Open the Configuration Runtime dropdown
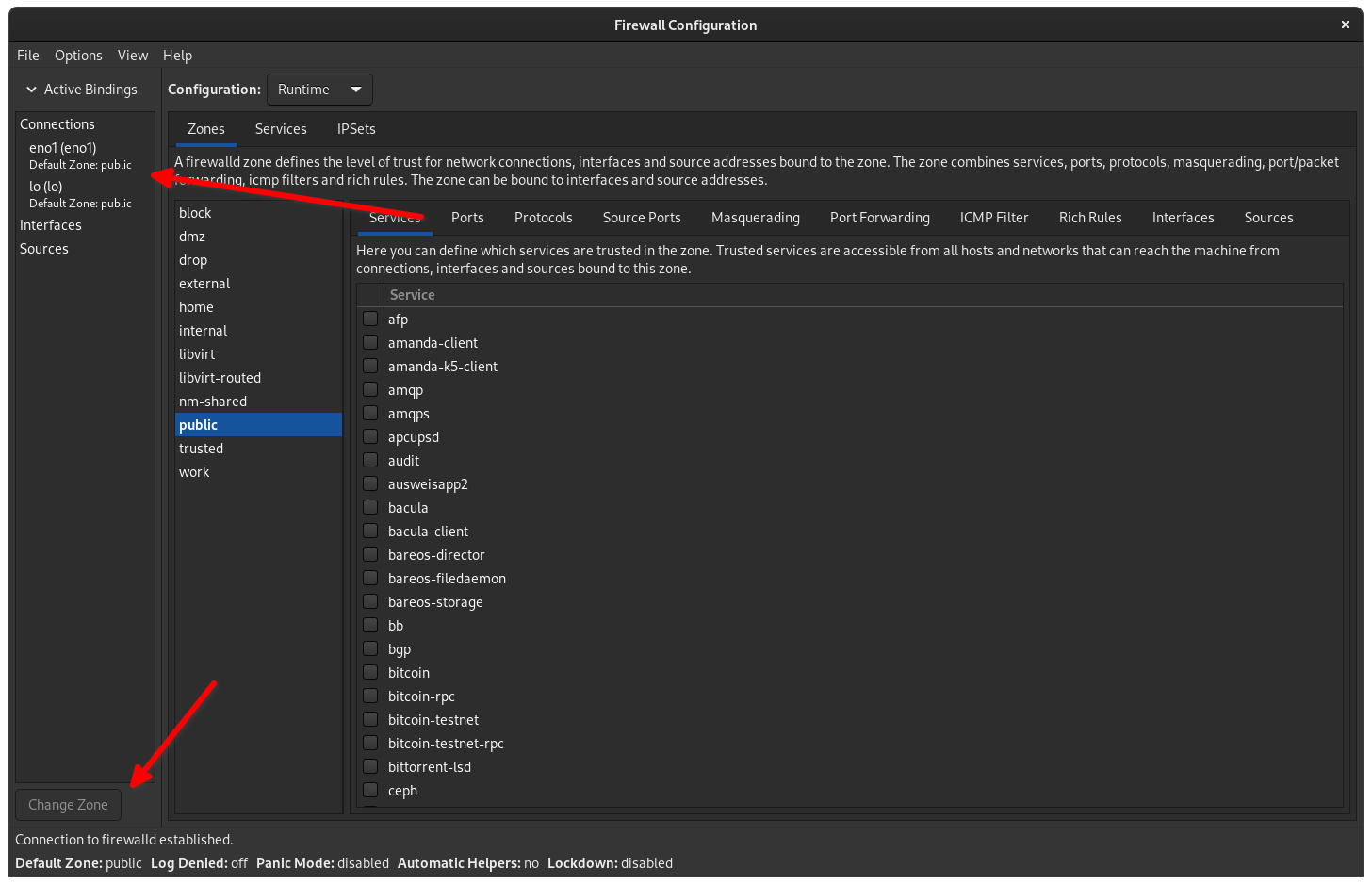Image resolution: width=1372 pixels, height=885 pixels. pyautogui.click(x=319, y=89)
